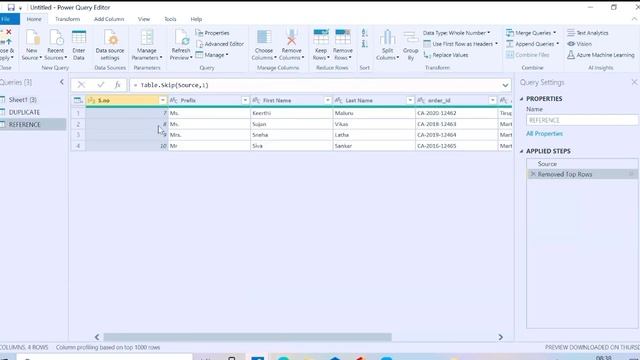Screen dimensions: 640x360
Task: Open the Manage query dropdown
Action: [212, 55]
